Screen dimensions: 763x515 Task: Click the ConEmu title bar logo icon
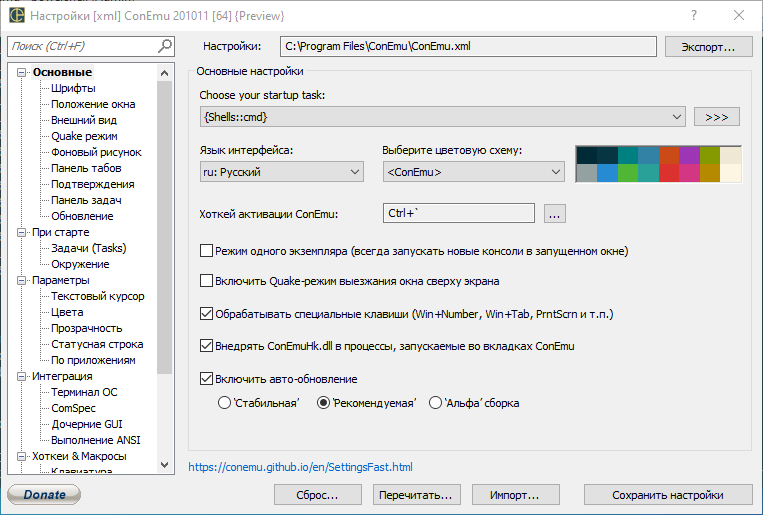pyautogui.click(x=17, y=15)
